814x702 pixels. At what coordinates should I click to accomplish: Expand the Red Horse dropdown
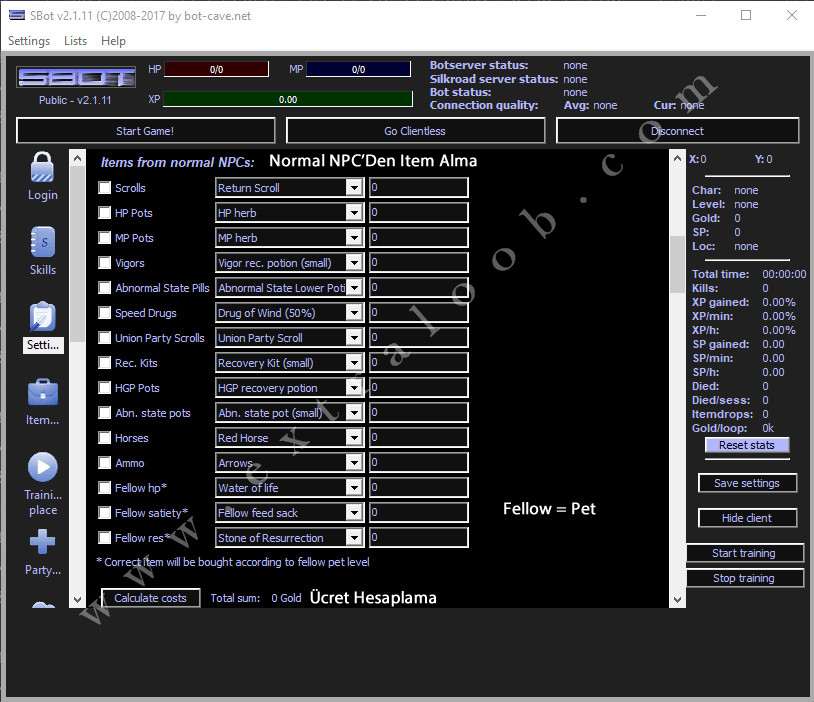354,438
